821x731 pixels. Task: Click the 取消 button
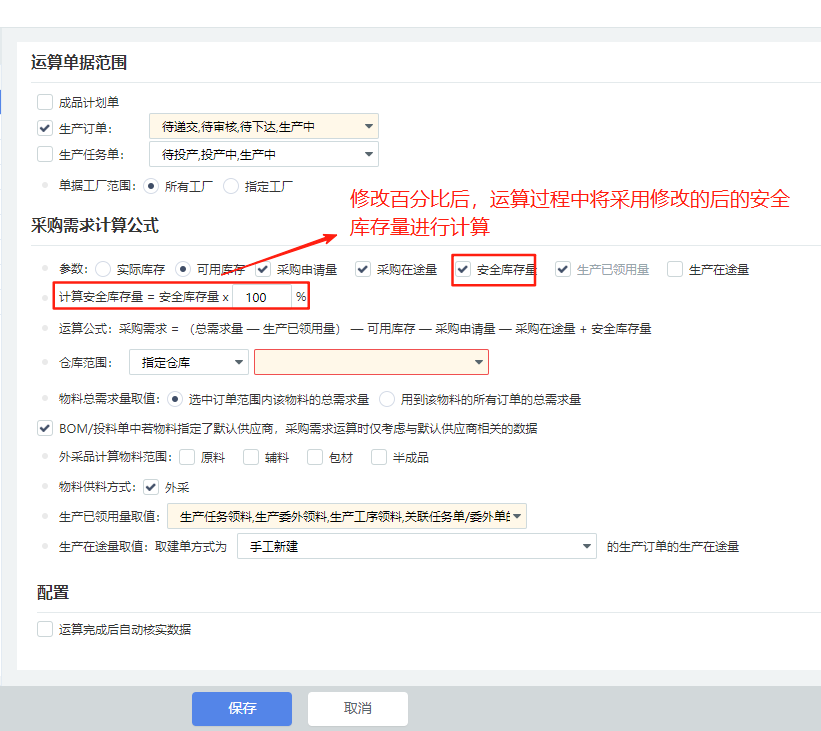[x=357, y=708]
